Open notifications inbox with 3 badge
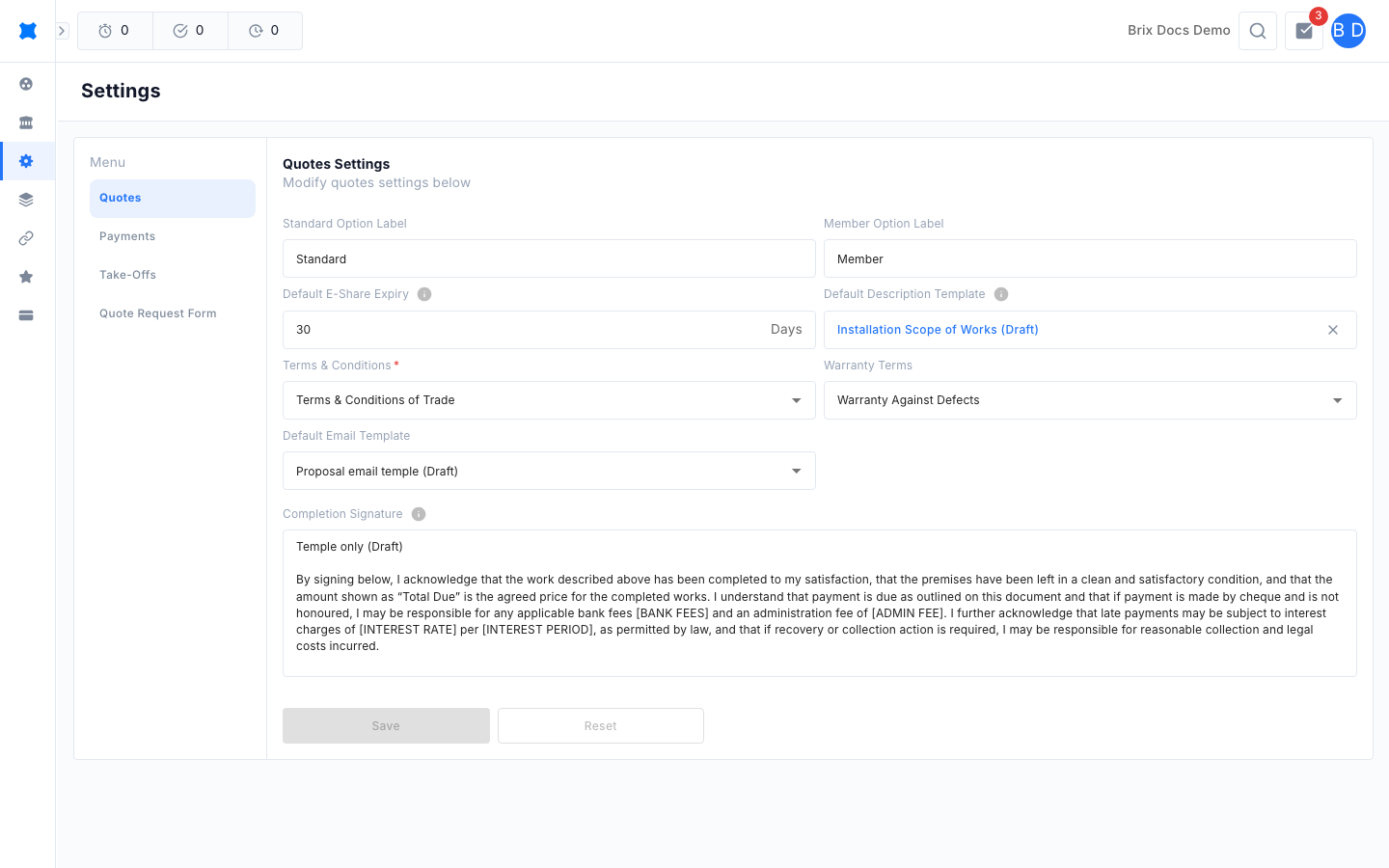 coord(1304,31)
